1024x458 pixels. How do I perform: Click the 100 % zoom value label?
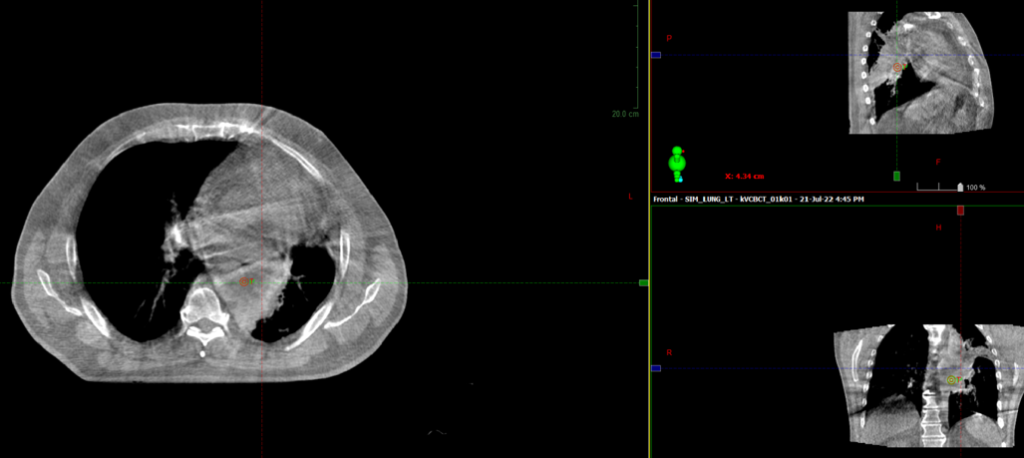(x=976, y=187)
